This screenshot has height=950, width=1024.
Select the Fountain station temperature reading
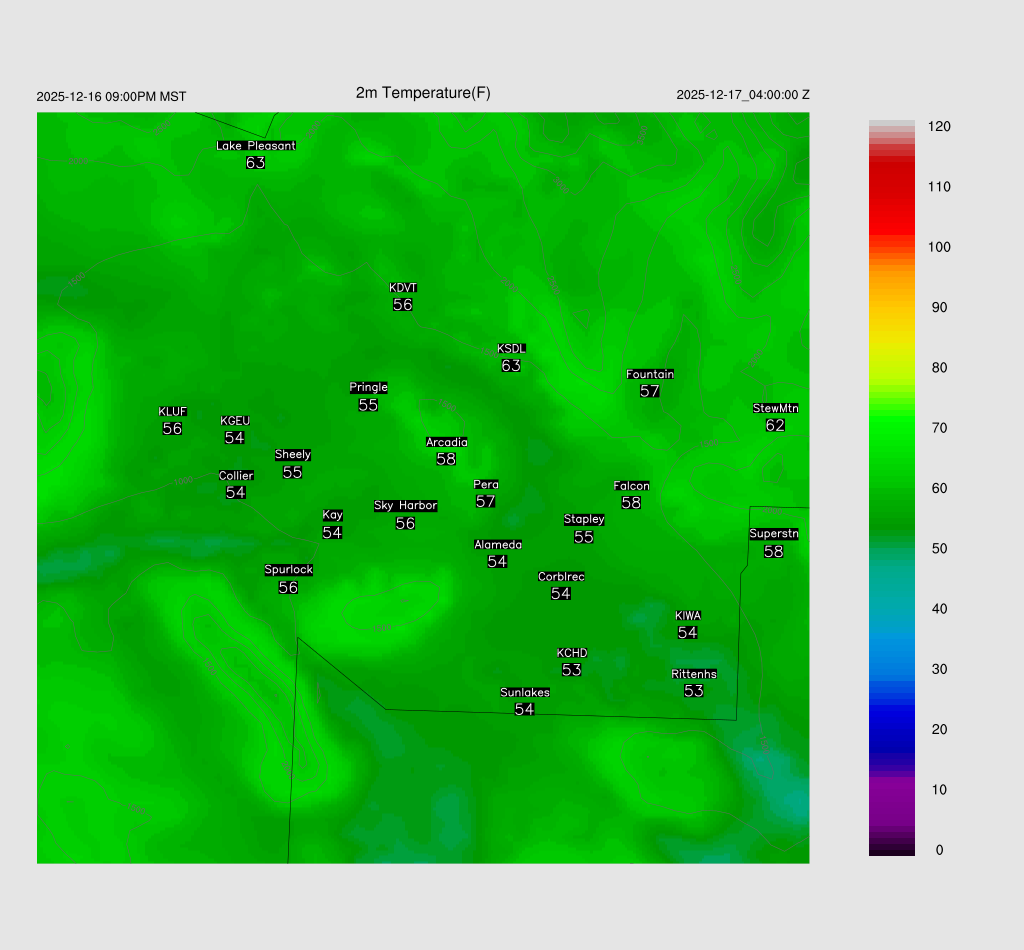650,391
